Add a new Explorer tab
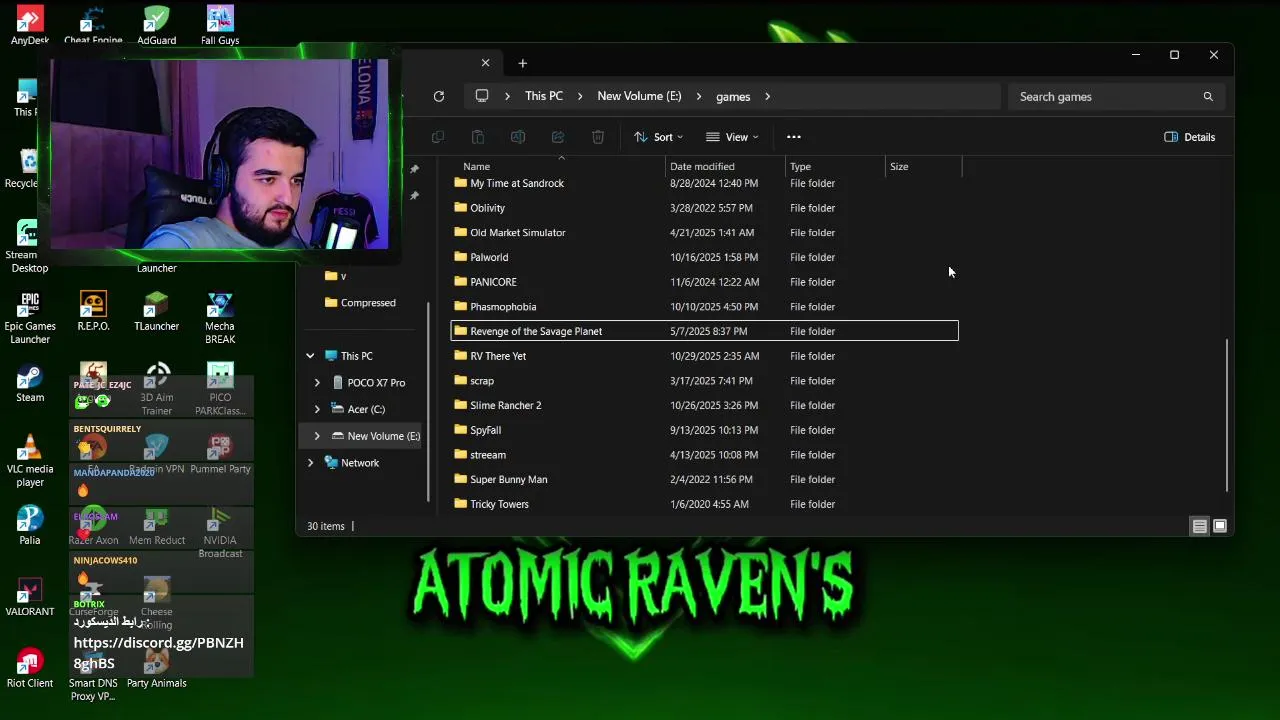Screen dimensions: 1280x720 [522, 64]
